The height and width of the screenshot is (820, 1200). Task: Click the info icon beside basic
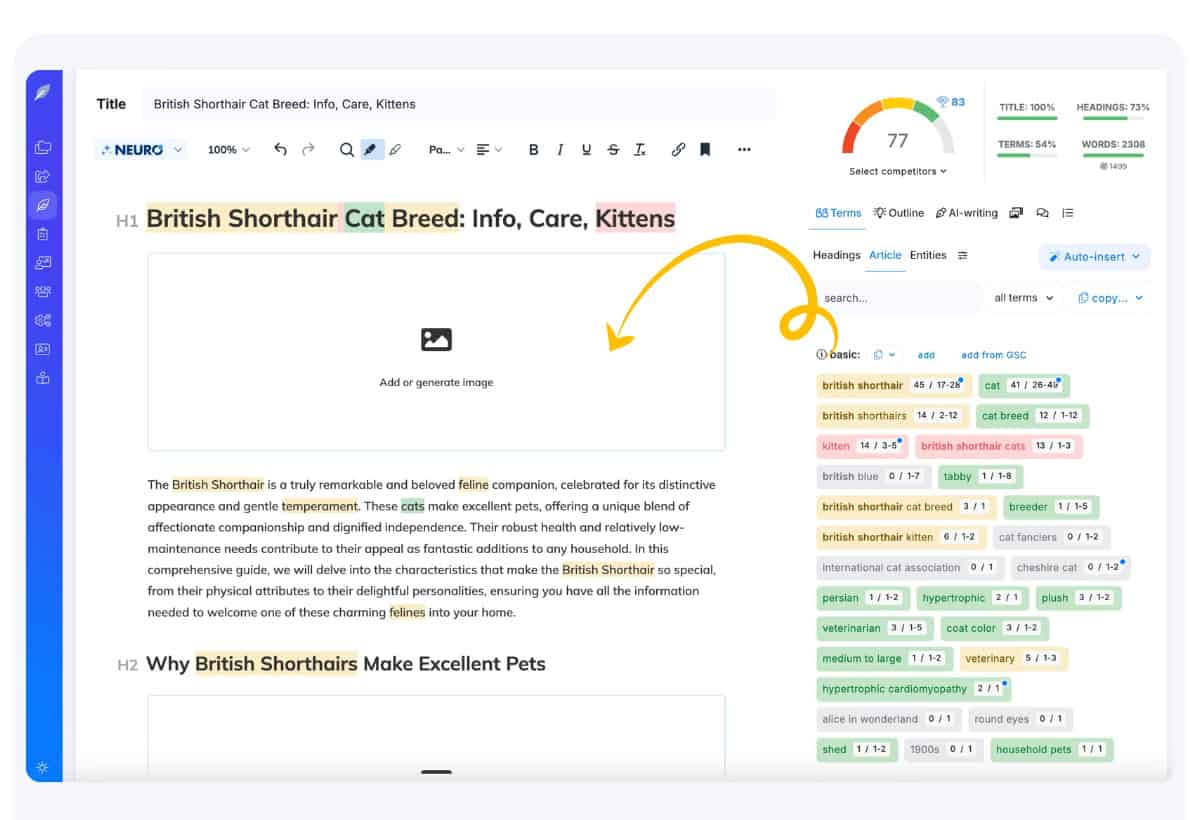pyautogui.click(x=822, y=354)
